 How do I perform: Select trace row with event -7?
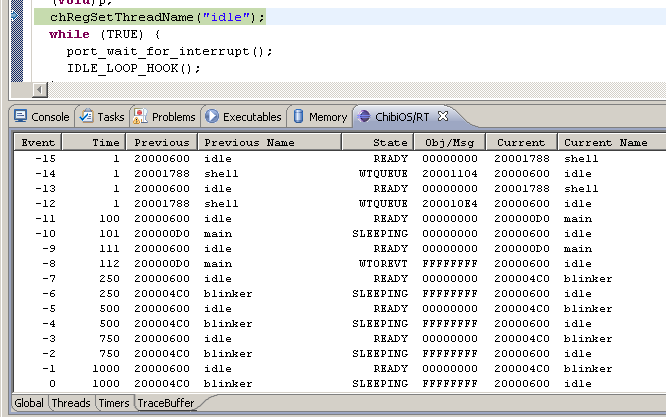tap(340, 279)
